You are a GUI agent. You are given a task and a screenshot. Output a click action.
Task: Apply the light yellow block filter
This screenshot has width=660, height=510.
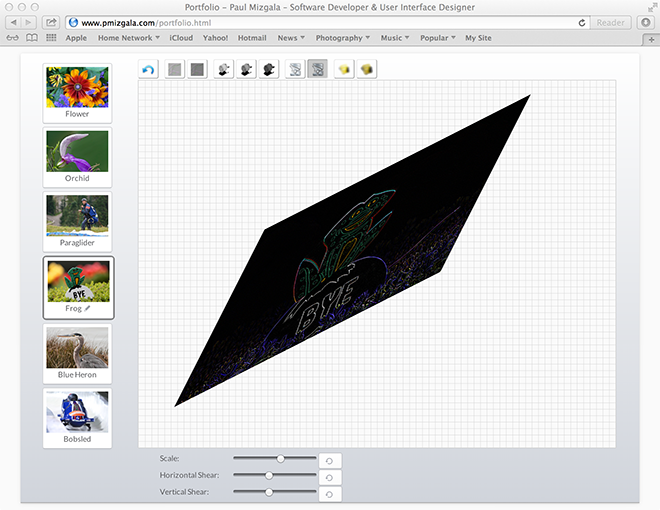(344, 69)
